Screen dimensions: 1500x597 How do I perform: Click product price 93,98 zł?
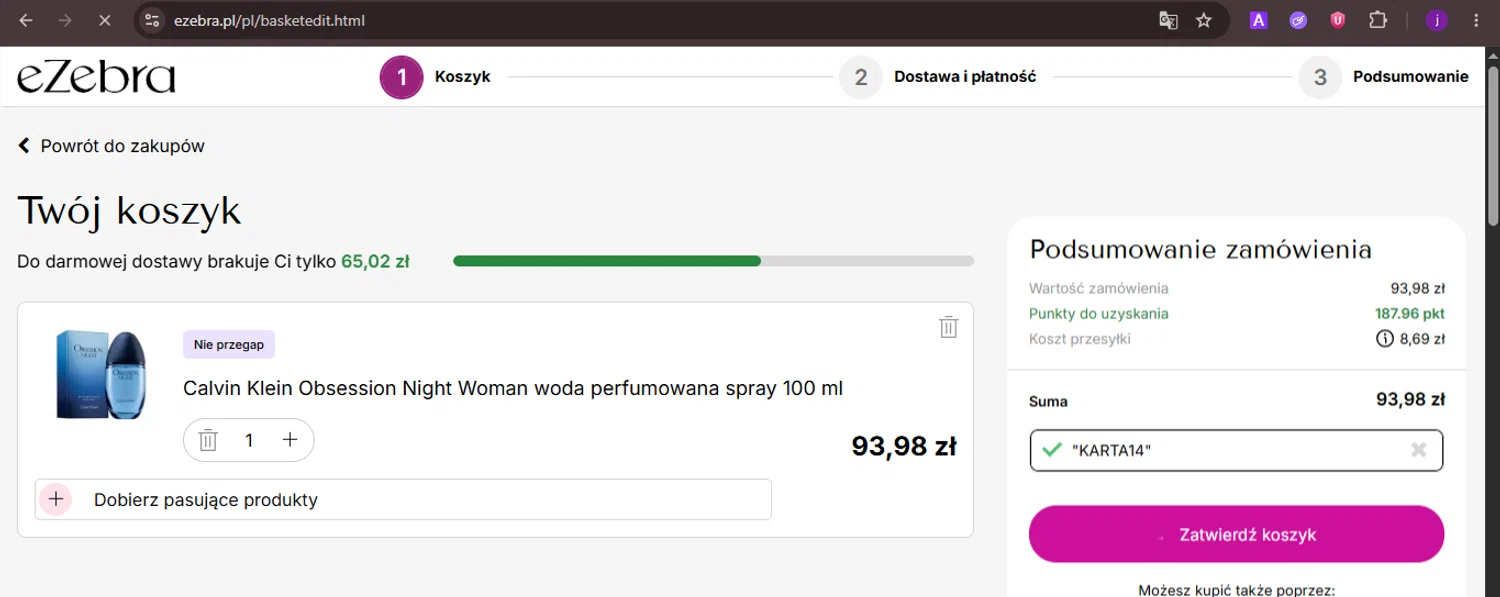coord(904,446)
